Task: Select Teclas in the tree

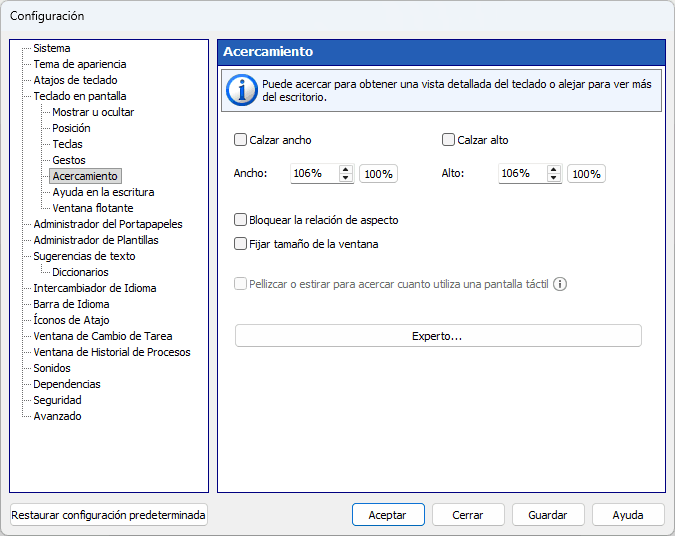Action: (67, 144)
